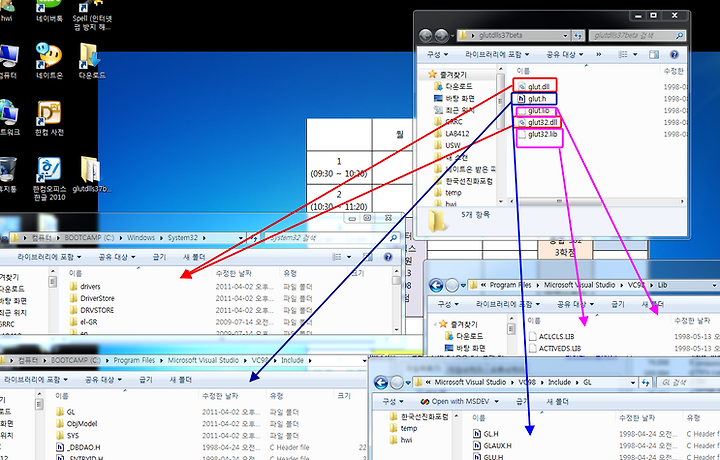Click Forward arrow in glutdlls37beta window
The image size is (720, 460).
[x=441, y=35]
